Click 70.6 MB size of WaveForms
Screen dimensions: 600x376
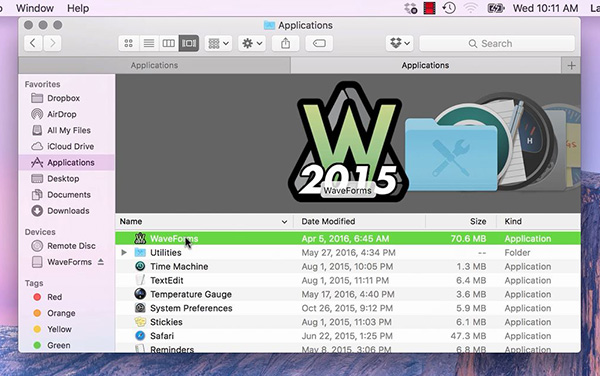[x=468, y=239]
